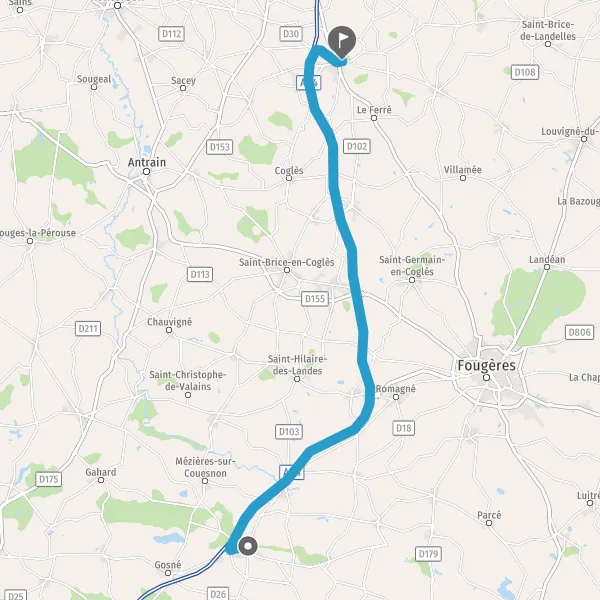Select the D112 road shield
Screen dimensions: 600x600
(x=171, y=34)
